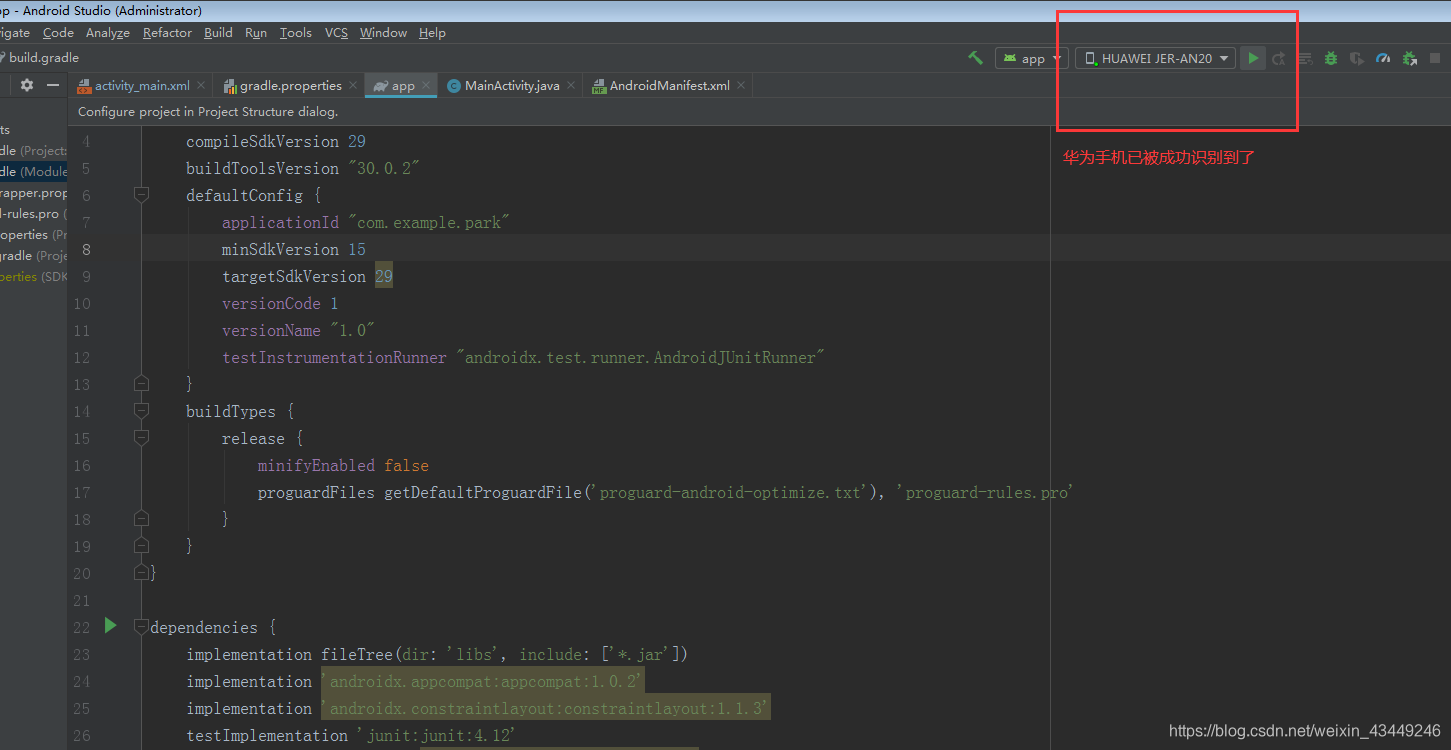The image size is (1451, 750).
Task: Close the app editor tab
Action: (x=427, y=86)
